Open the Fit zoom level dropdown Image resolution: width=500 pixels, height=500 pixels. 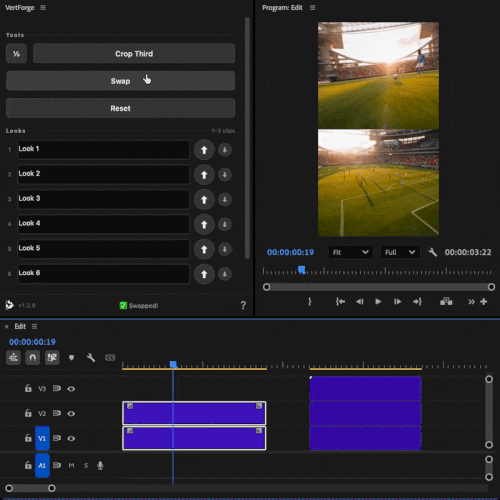point(350,252)
